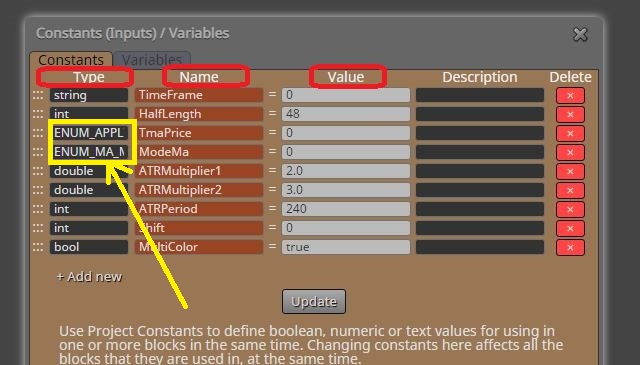640x365 pixels.
Task: Delete the HalfLength constant row
Action: (570, 114)
